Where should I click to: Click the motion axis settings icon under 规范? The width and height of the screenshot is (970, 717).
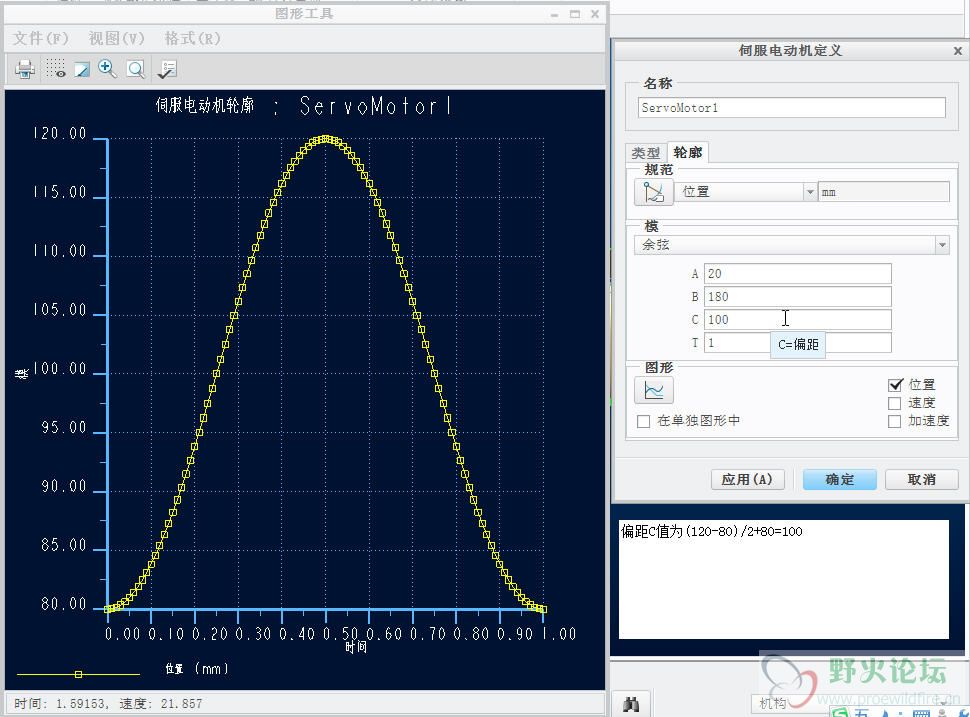coord(654,192)
